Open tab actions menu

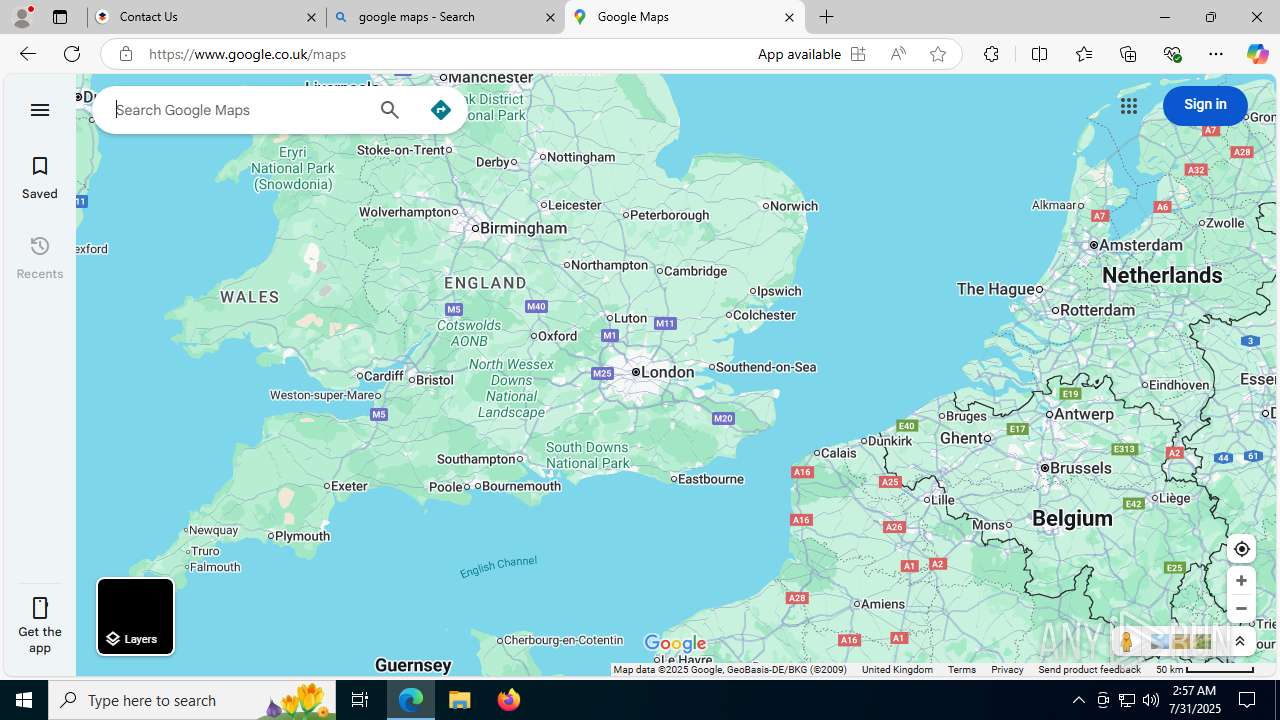tap(60, 17)
